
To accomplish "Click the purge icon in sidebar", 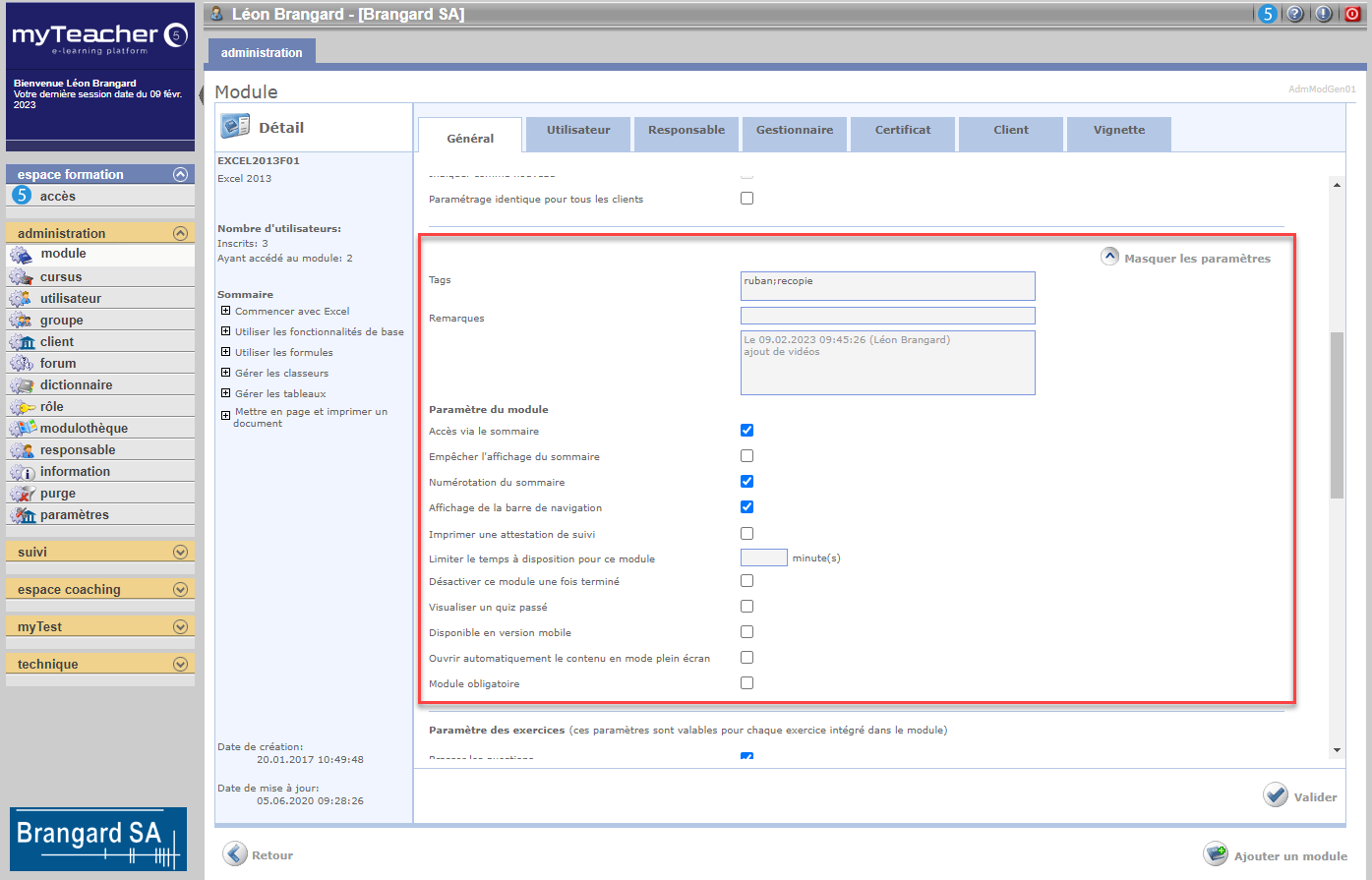I will coord(22,494).
